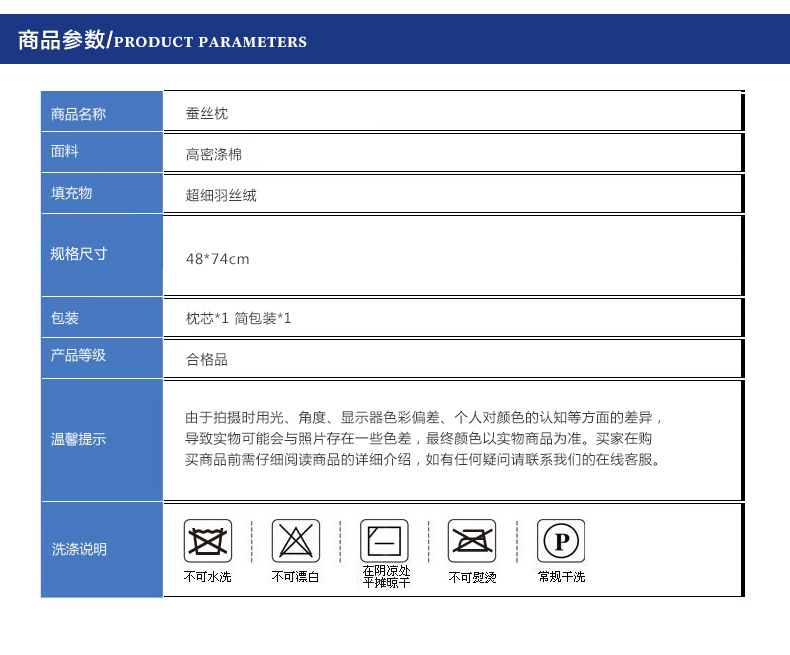Select the 商品名称 row label
Screen dimensions: 790x655
pos(79,114)
